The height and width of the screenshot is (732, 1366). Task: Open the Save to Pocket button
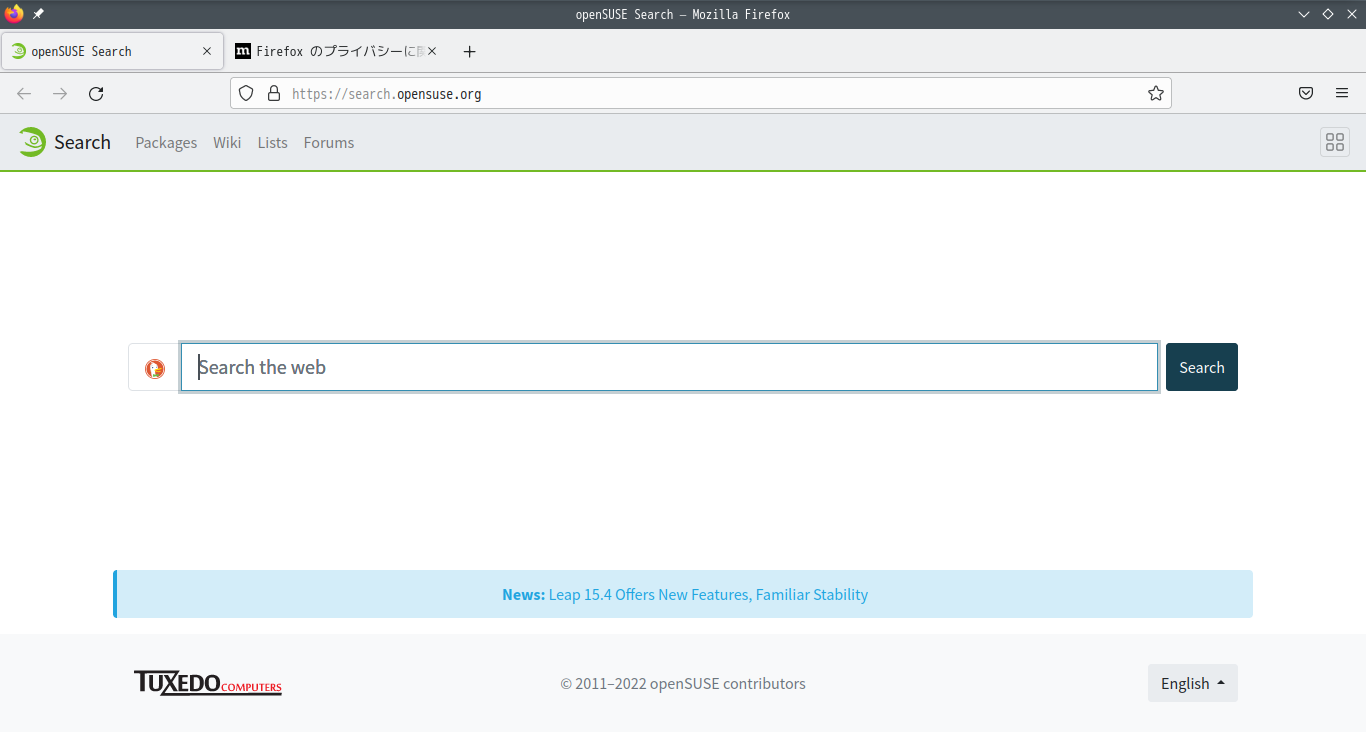coord(1306,93)
